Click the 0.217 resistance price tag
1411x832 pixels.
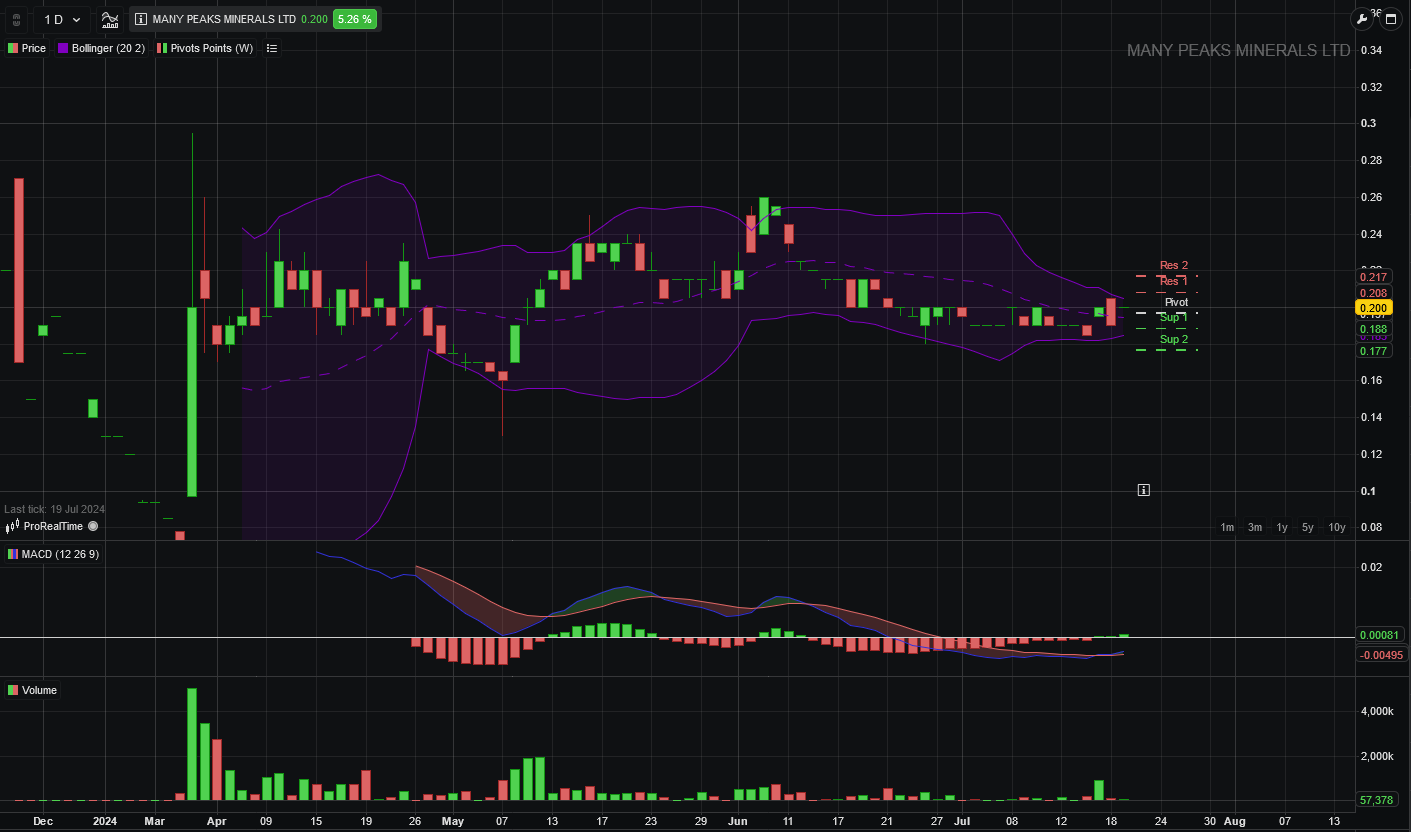pos(1374,277)
